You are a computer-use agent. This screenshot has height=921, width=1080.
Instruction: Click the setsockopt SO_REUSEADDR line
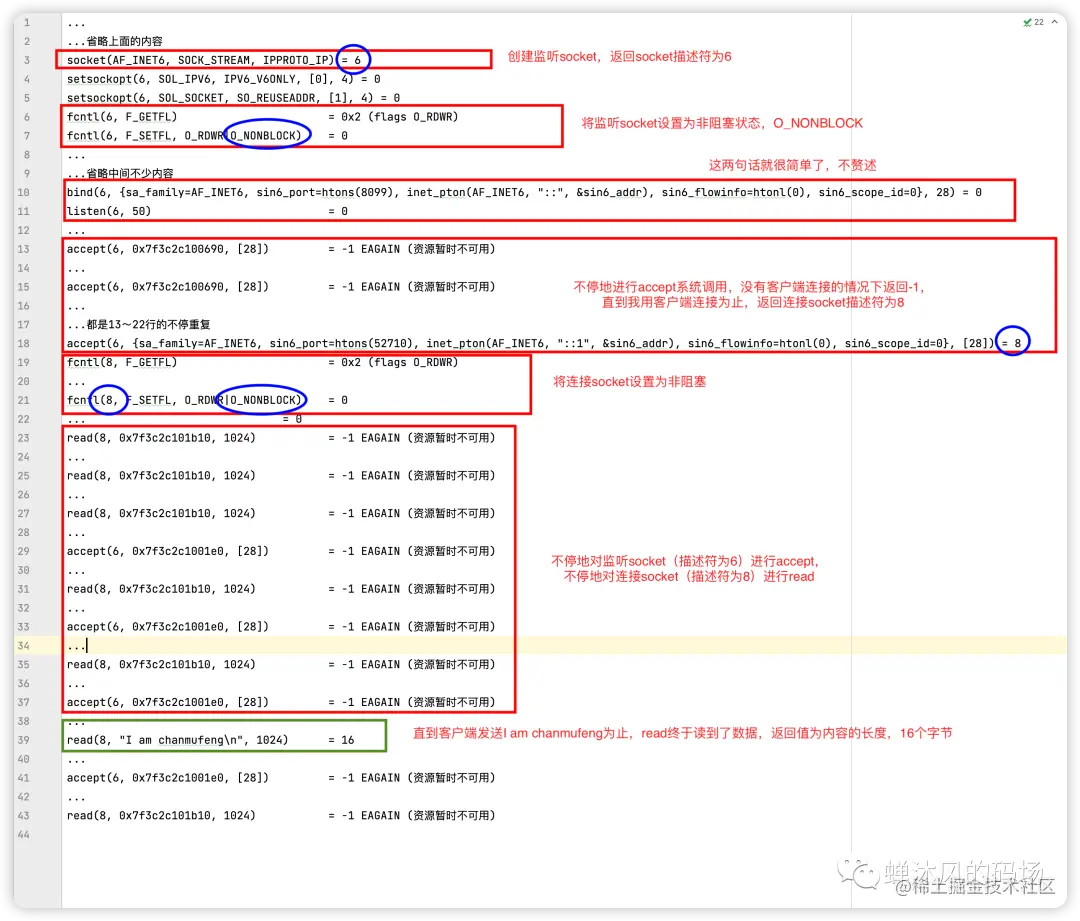(233, 98)
